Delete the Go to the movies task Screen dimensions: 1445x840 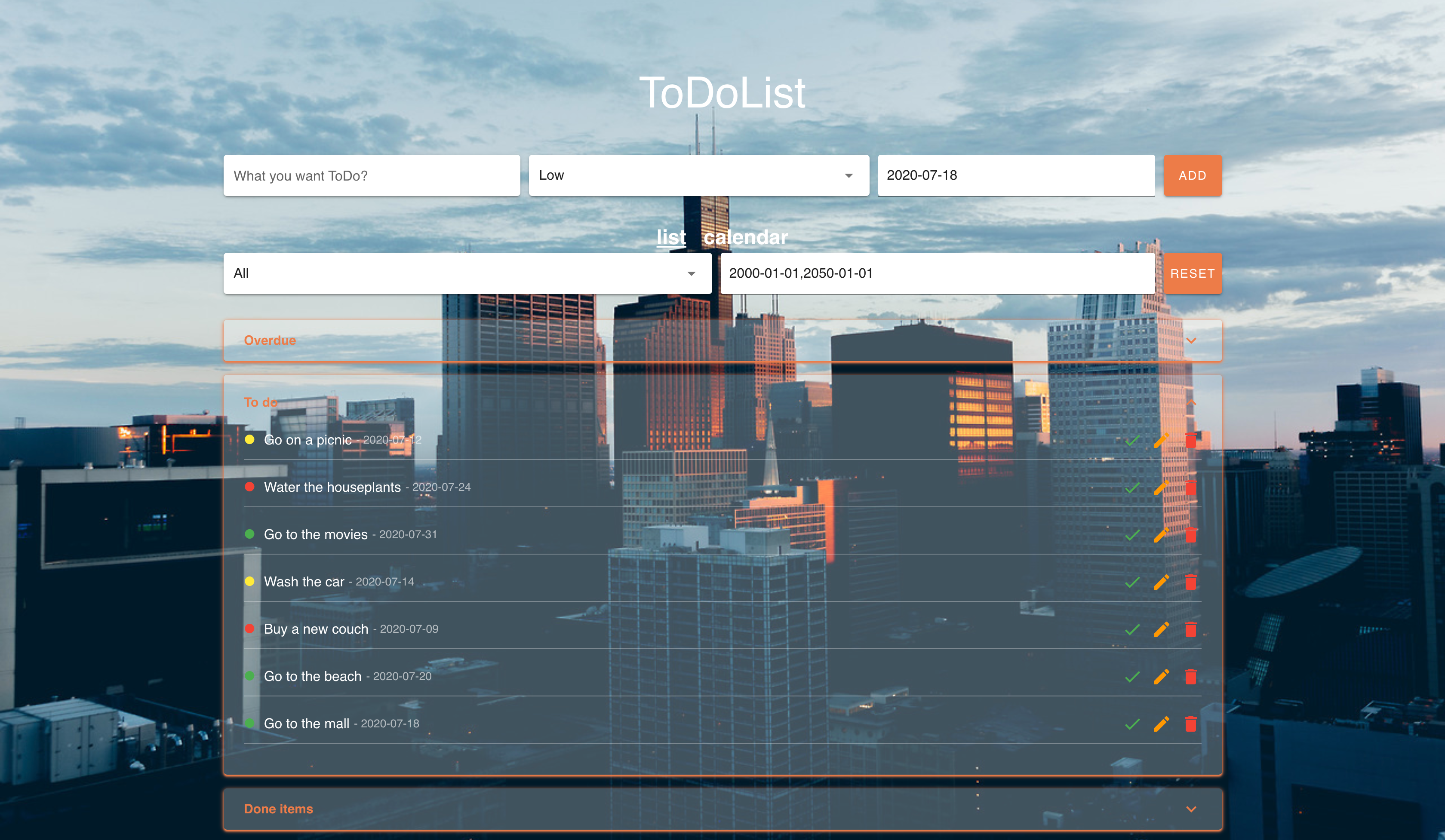[x=1190, y=535]
